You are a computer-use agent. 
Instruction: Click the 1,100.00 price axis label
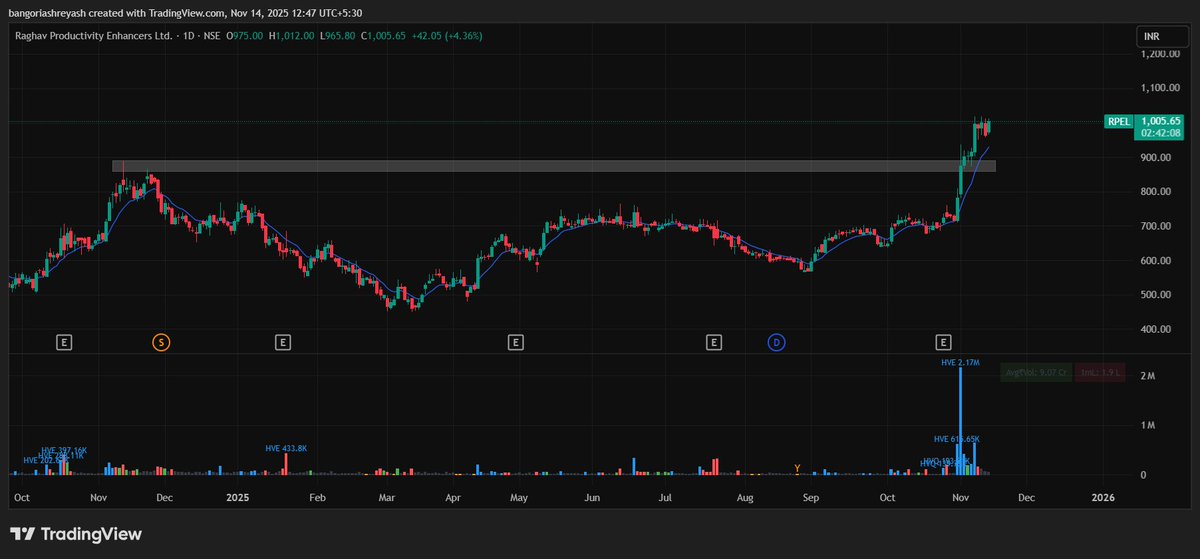coord(1160,88)
